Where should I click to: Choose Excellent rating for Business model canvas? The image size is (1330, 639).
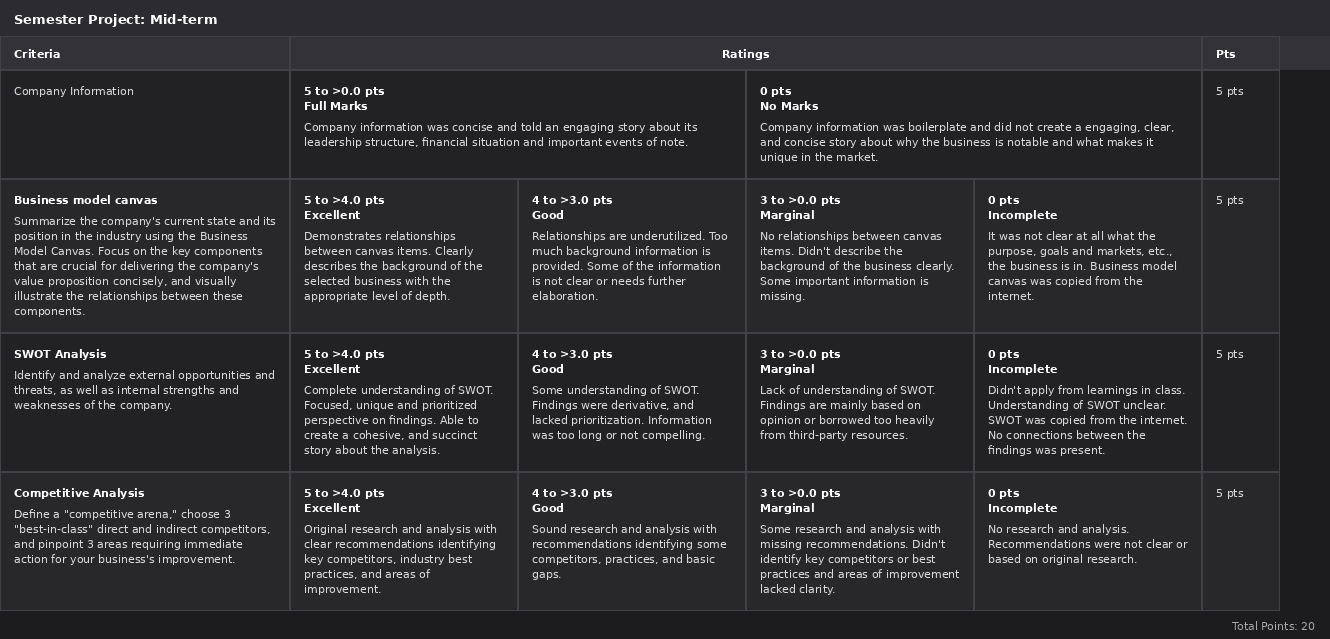coord(404,256)
